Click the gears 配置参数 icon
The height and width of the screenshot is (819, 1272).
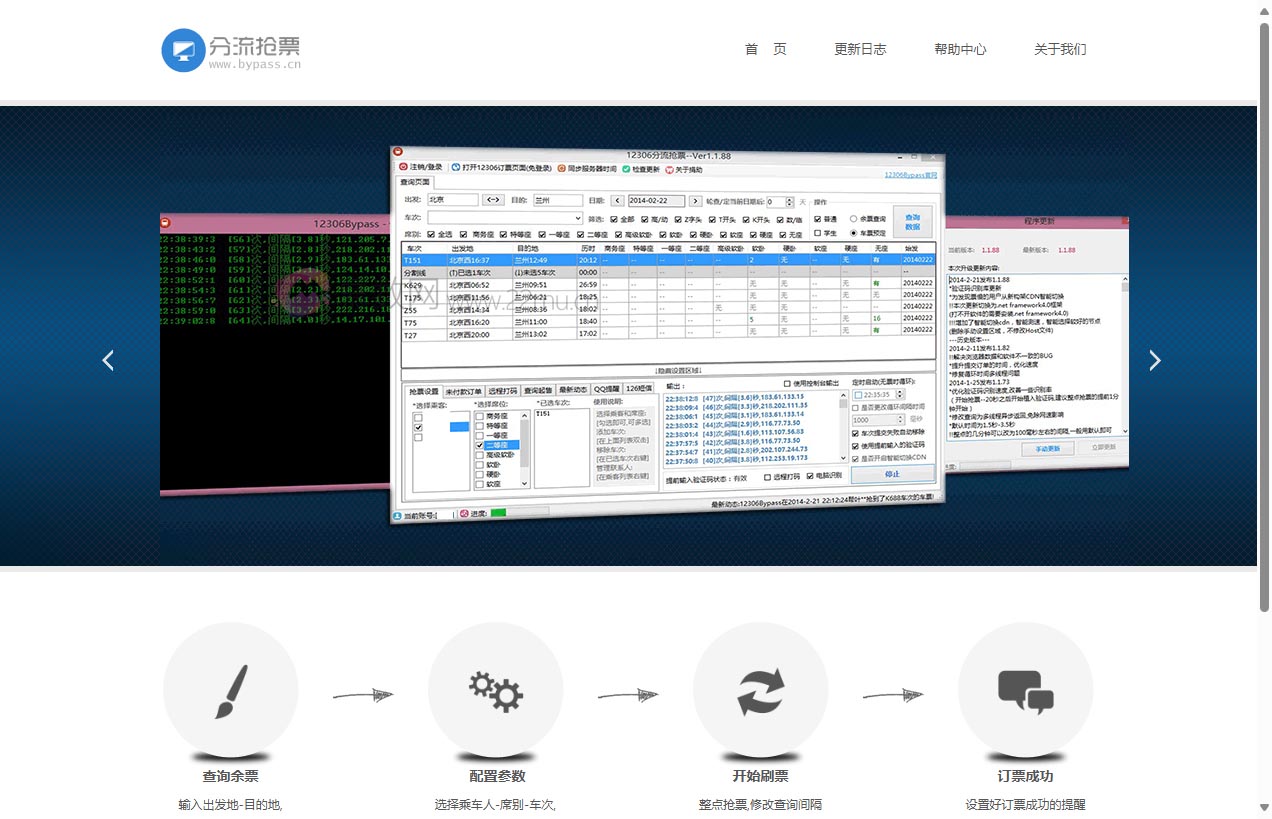(x=496, y=690)
